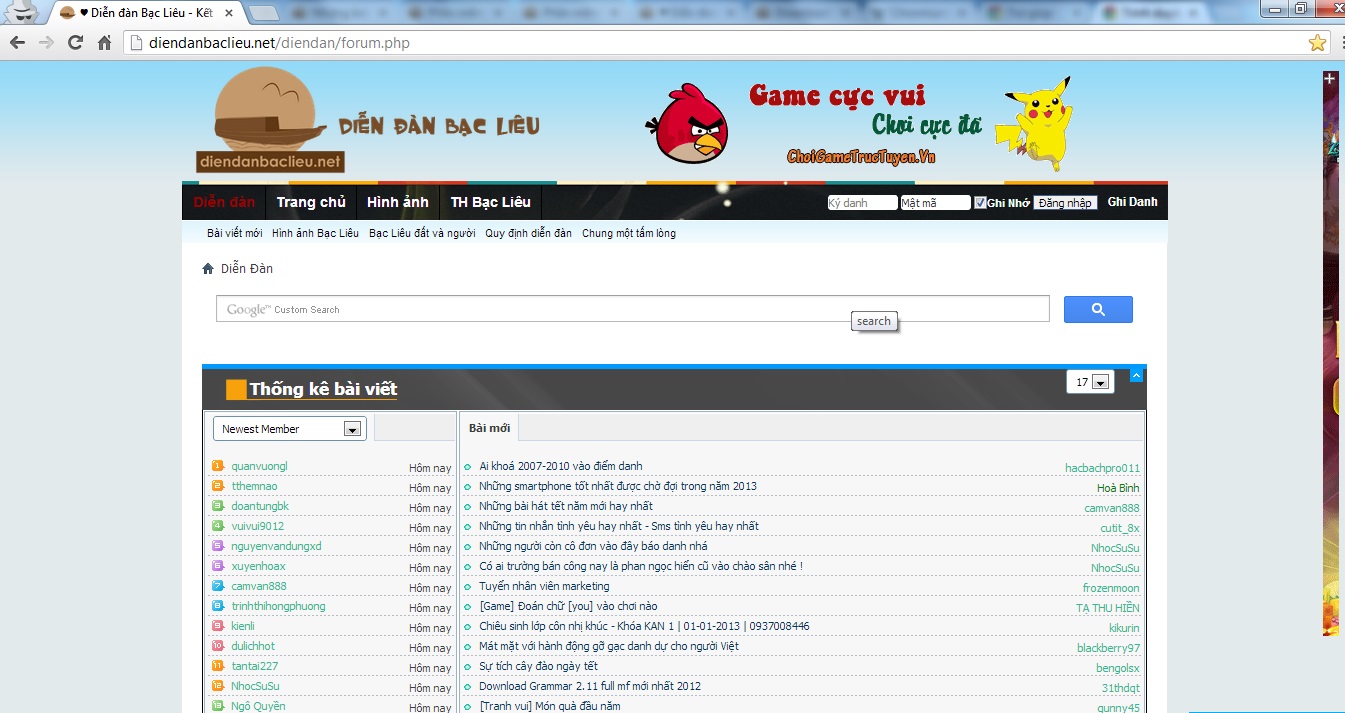Open Quy định diễn đàn link
This screenshot has height=713, width=1345.
[529, 233]
